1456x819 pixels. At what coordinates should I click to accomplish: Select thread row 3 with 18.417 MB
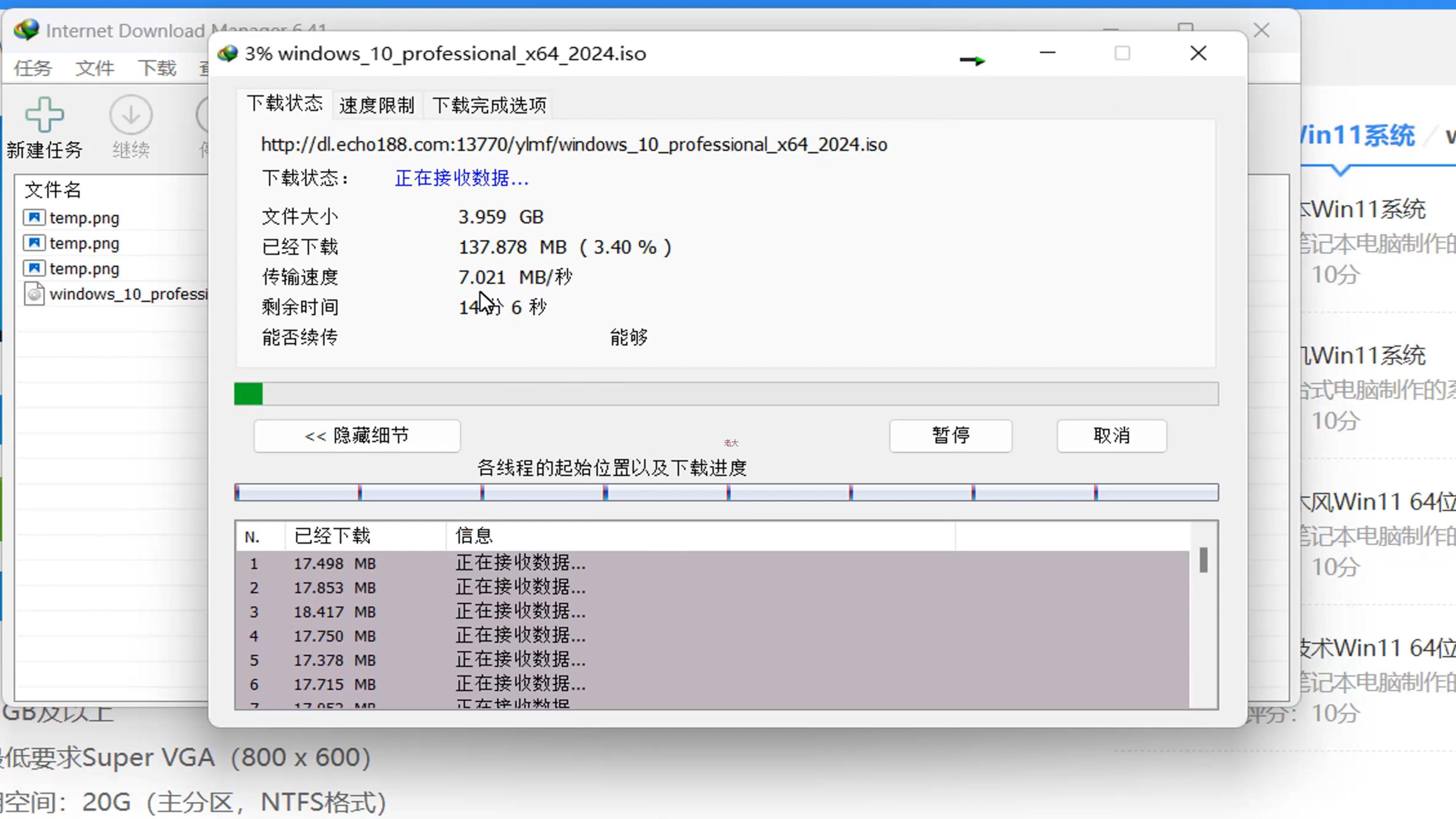[x=712, y=612]
